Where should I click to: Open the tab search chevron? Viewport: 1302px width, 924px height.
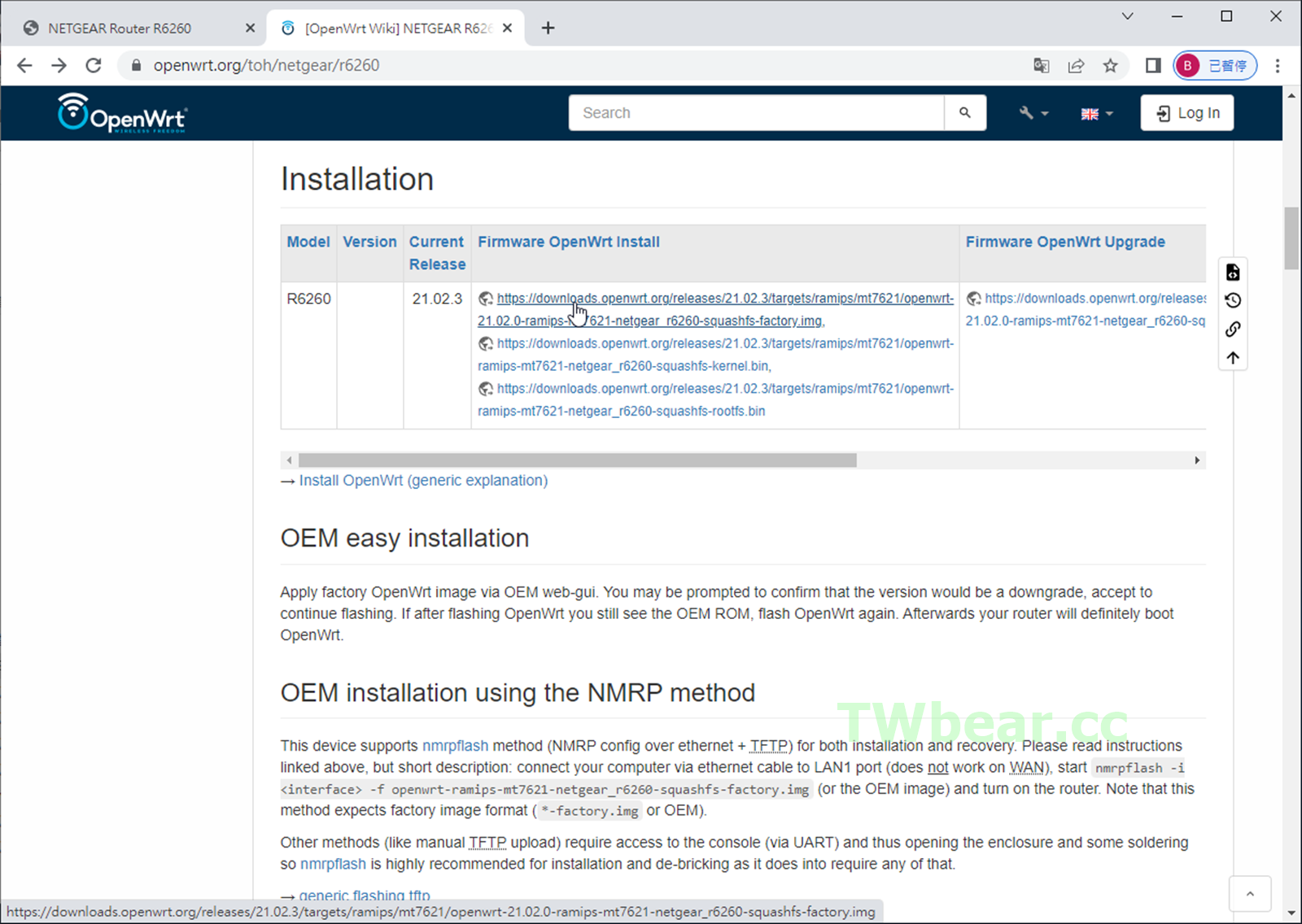click(x=1127, y=16)
